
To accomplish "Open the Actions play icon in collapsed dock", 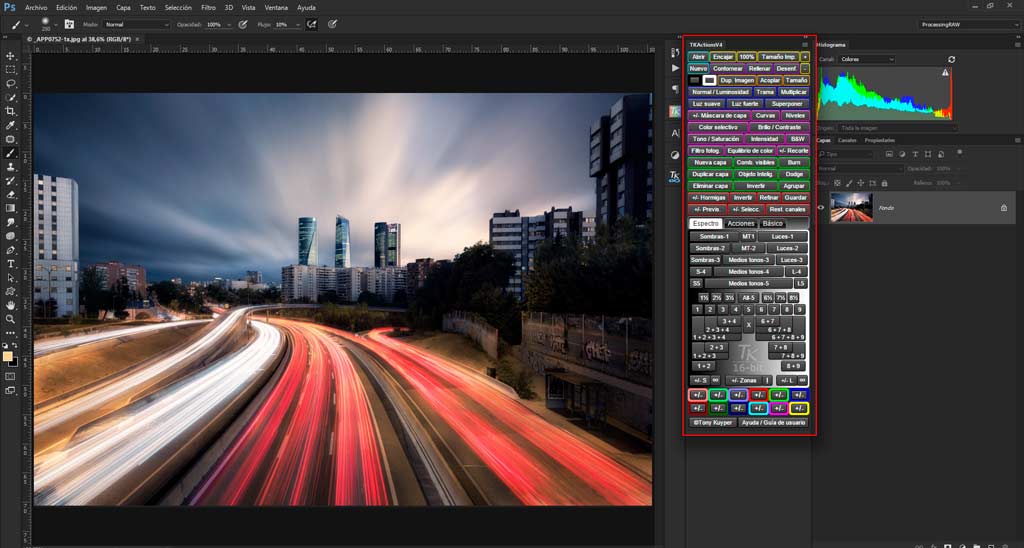I will coord(675,68).
